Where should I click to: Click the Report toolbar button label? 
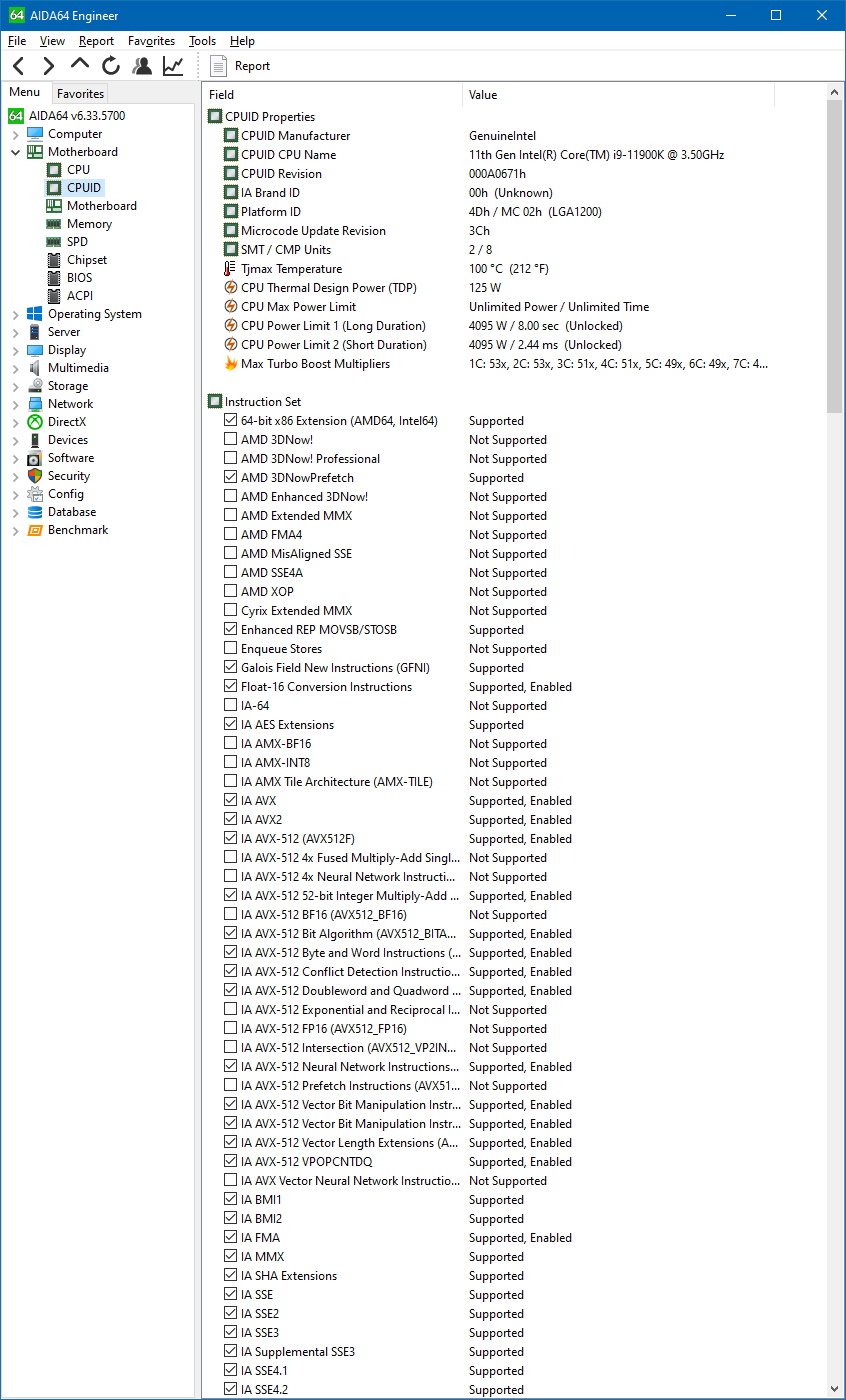click(252, 66)
